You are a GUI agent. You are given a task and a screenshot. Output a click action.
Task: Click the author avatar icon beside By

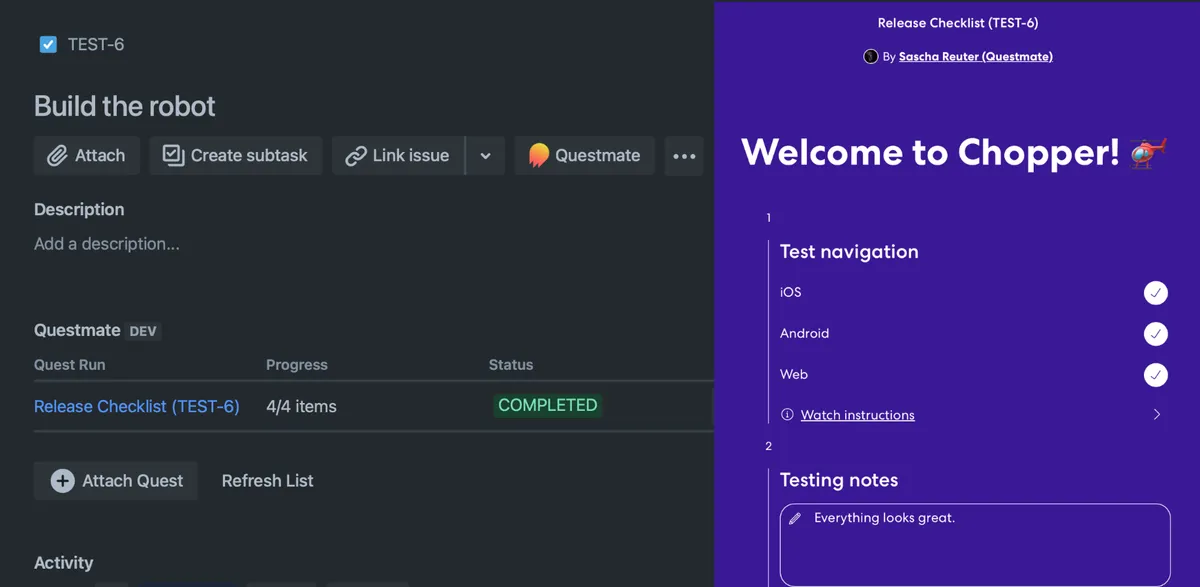pyautogui.click(x=871, y=57)
